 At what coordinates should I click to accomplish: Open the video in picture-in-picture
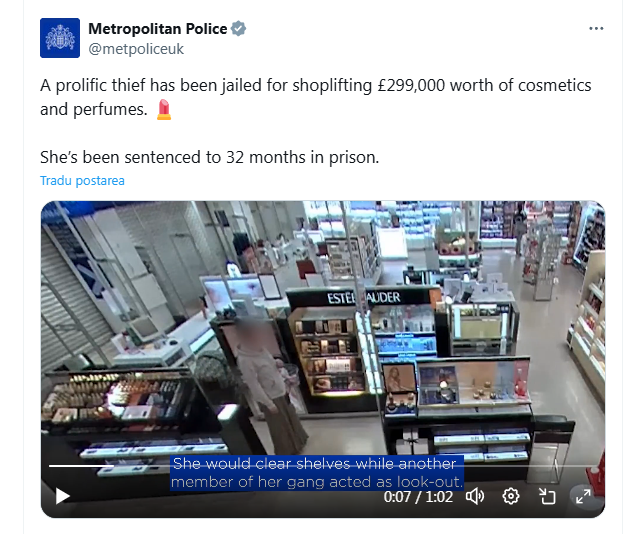coord(547,496)
